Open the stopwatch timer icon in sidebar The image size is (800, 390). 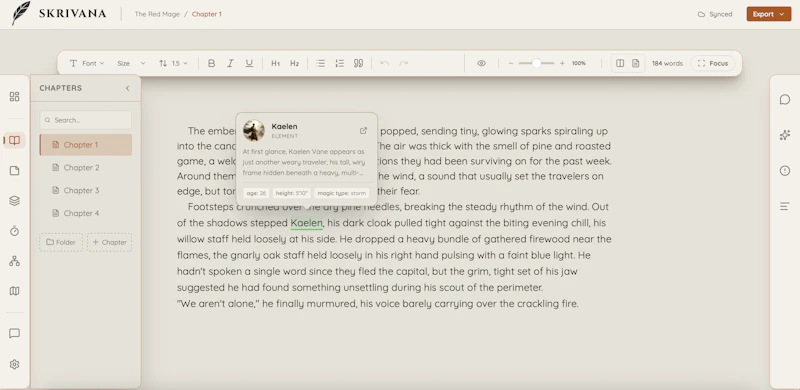(14, 231)
